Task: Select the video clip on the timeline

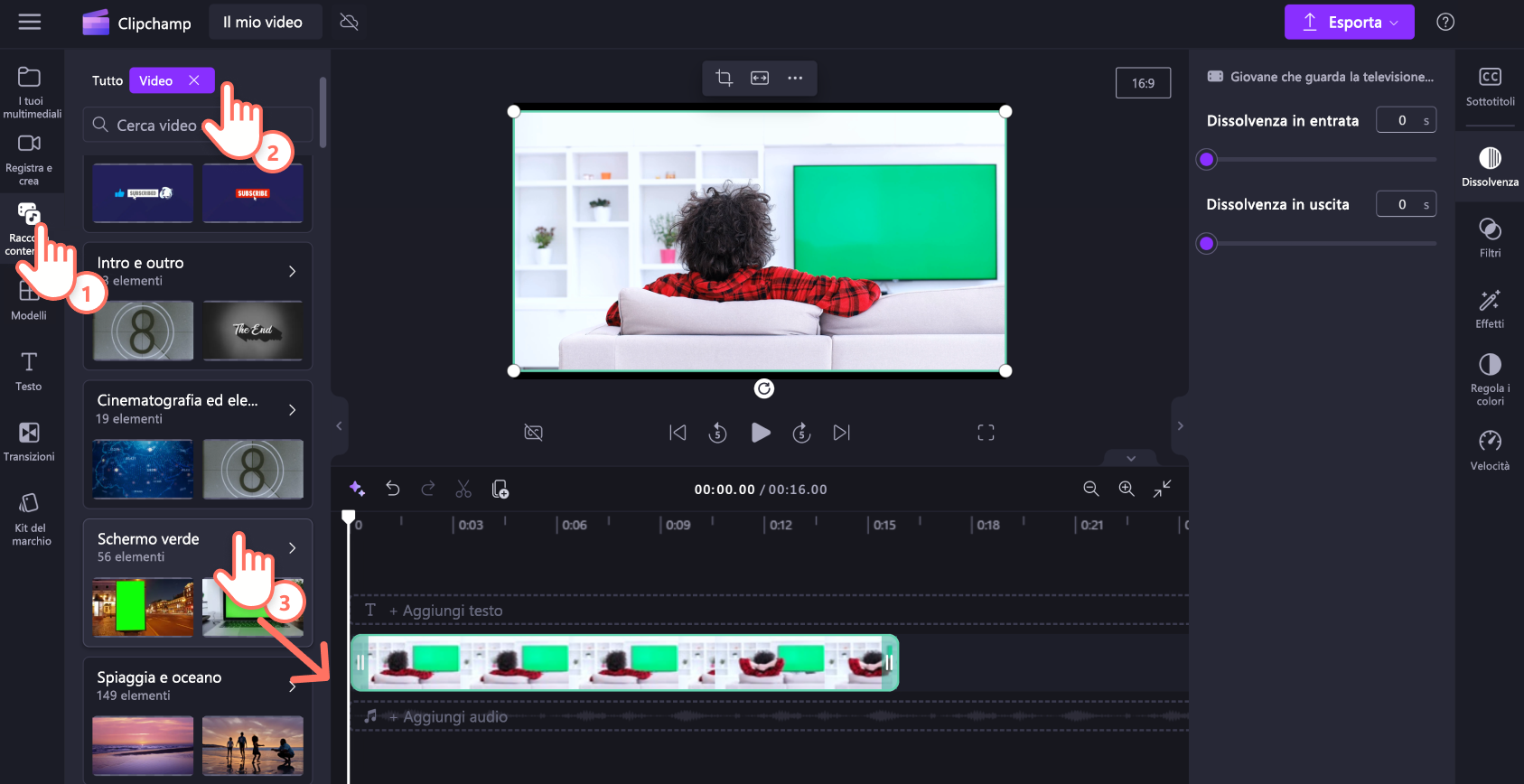Action: pos(624,663)
